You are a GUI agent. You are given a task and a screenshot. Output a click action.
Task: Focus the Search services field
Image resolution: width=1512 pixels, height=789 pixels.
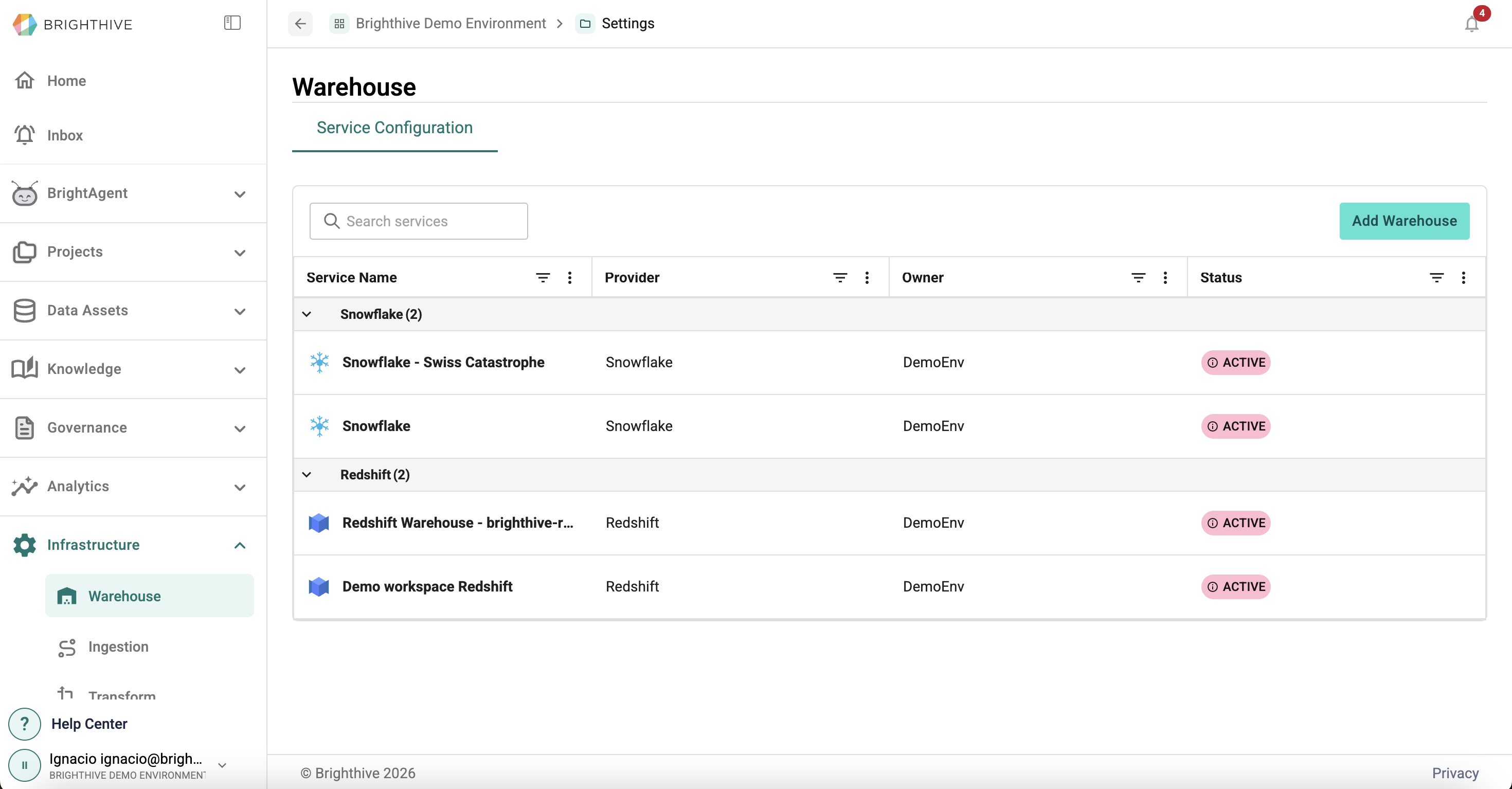pyautogui.click(x=419, y=221)
